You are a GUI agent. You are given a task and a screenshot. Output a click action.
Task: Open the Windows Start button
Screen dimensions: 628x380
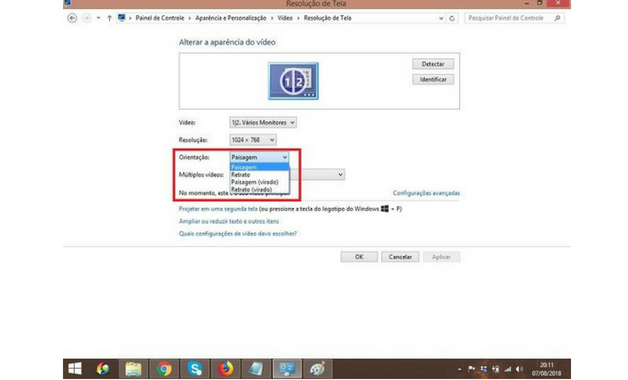click(x=75, y=368)
